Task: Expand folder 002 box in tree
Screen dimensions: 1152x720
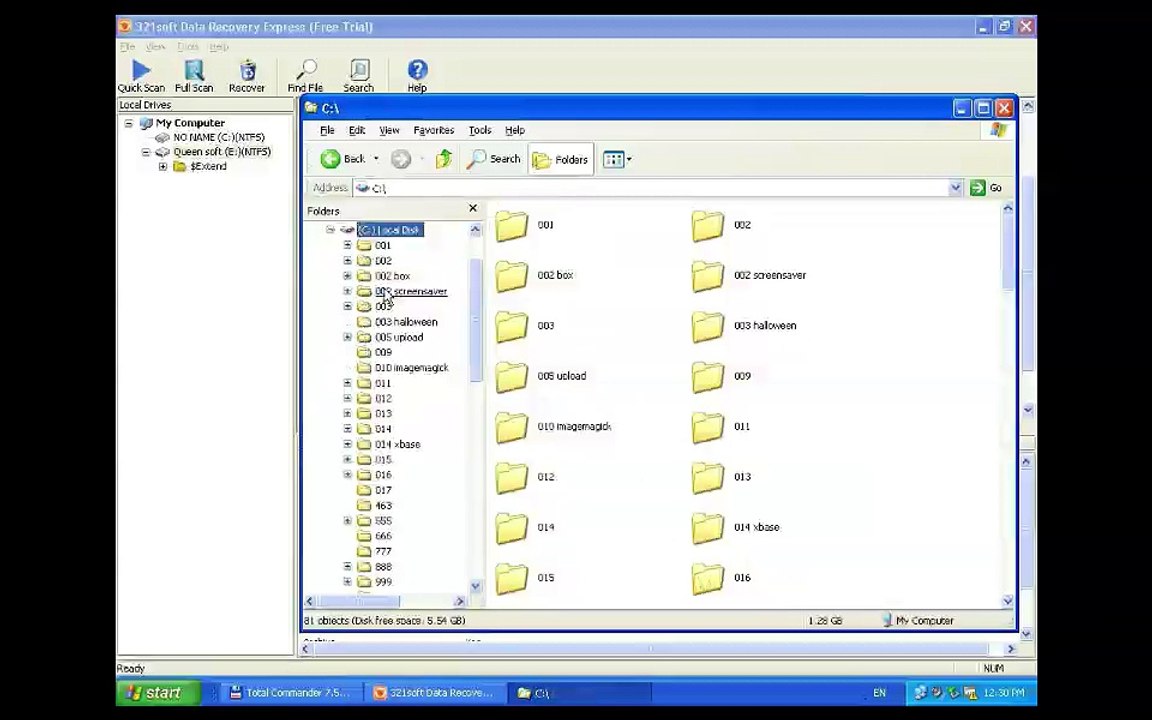Action: [348, 276]
